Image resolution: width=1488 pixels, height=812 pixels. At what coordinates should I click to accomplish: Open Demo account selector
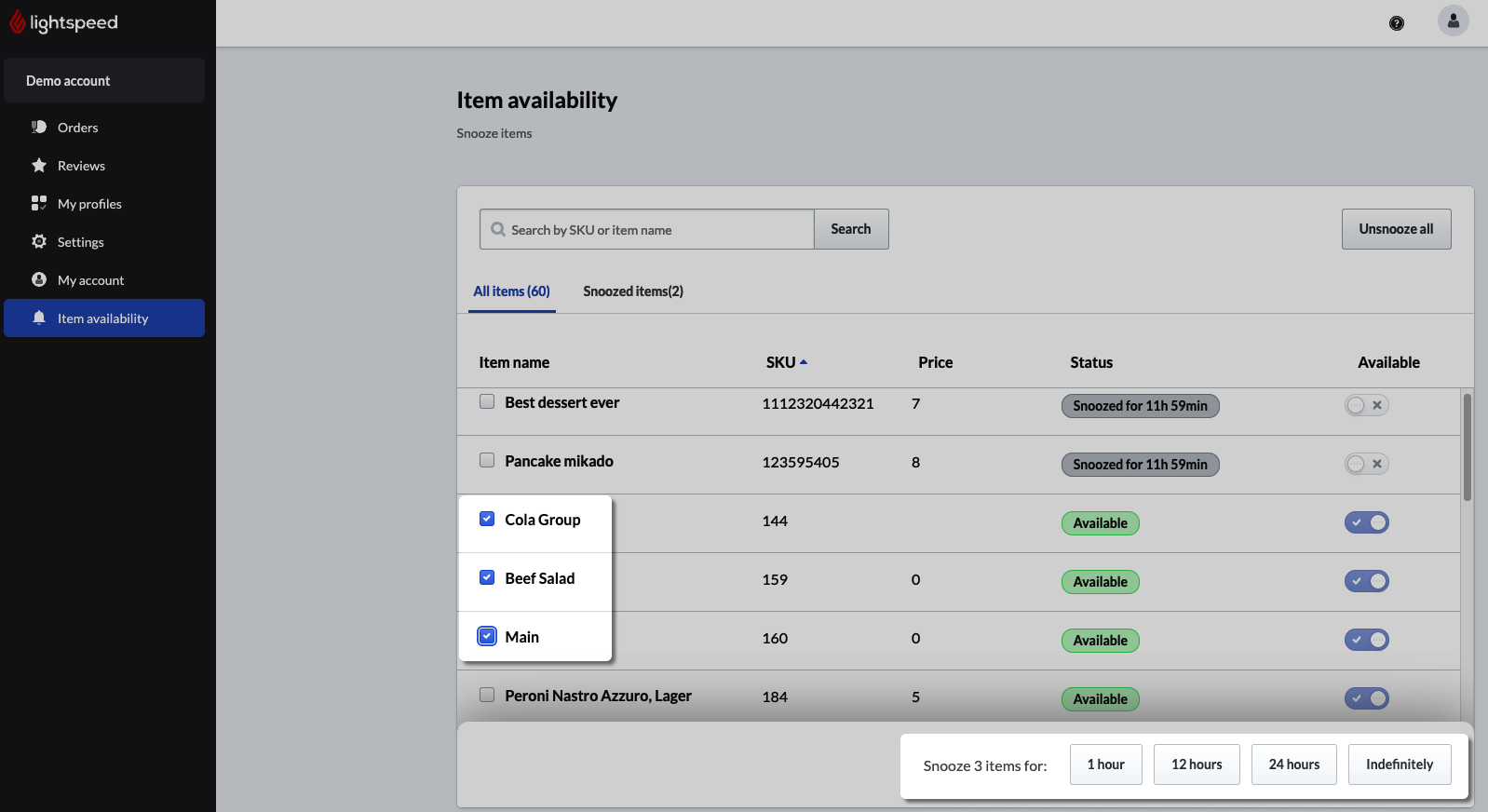[x=104, y=81]
